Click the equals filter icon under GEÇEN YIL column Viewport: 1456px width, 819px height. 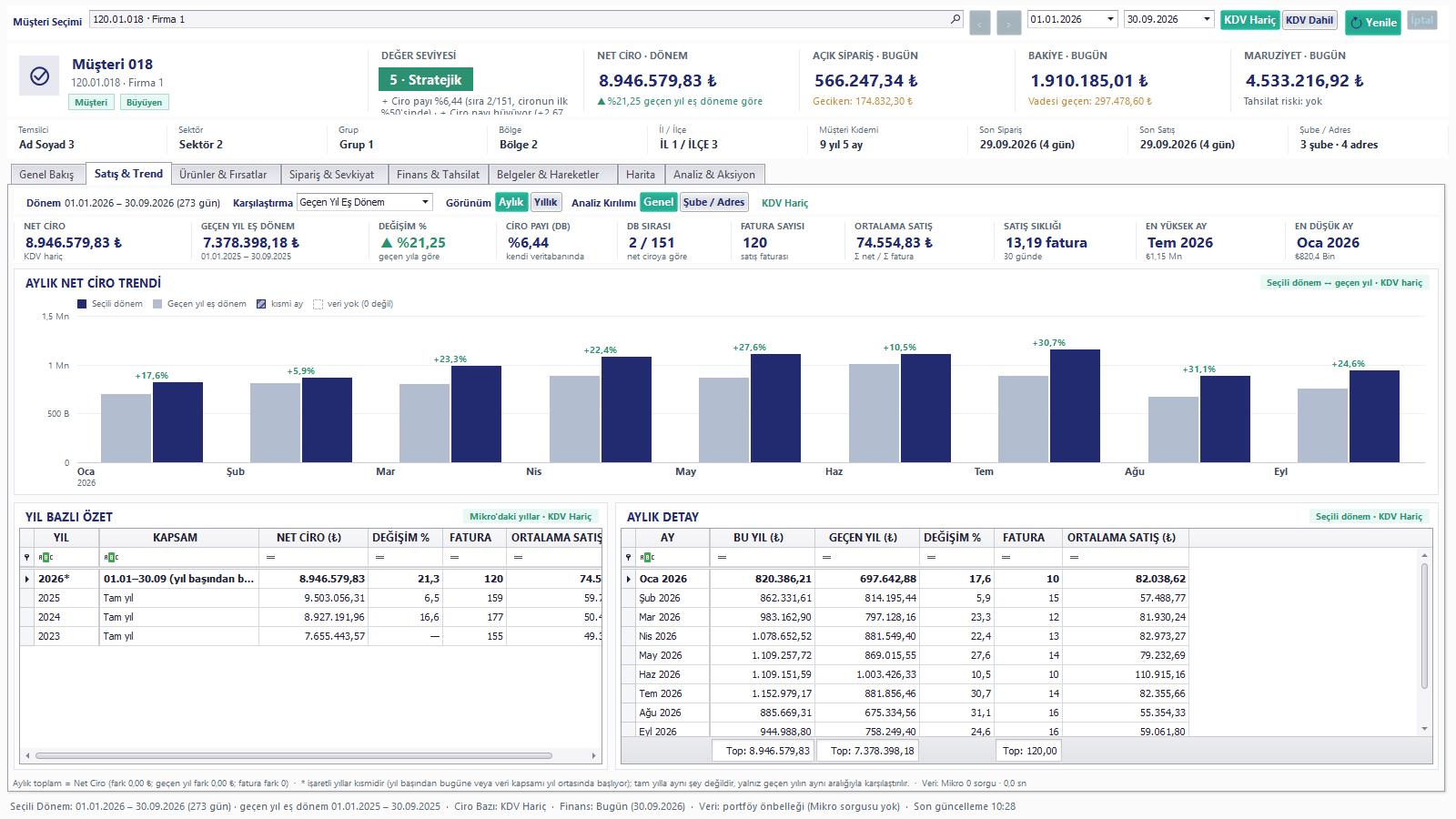tap(826, 557)
